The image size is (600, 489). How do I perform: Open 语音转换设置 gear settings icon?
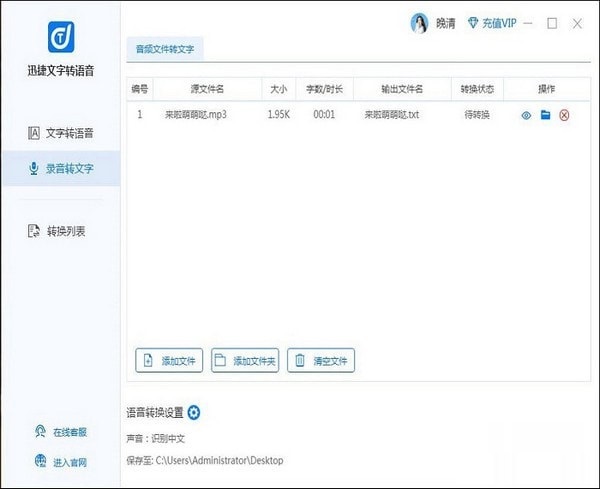coord(194,413)
